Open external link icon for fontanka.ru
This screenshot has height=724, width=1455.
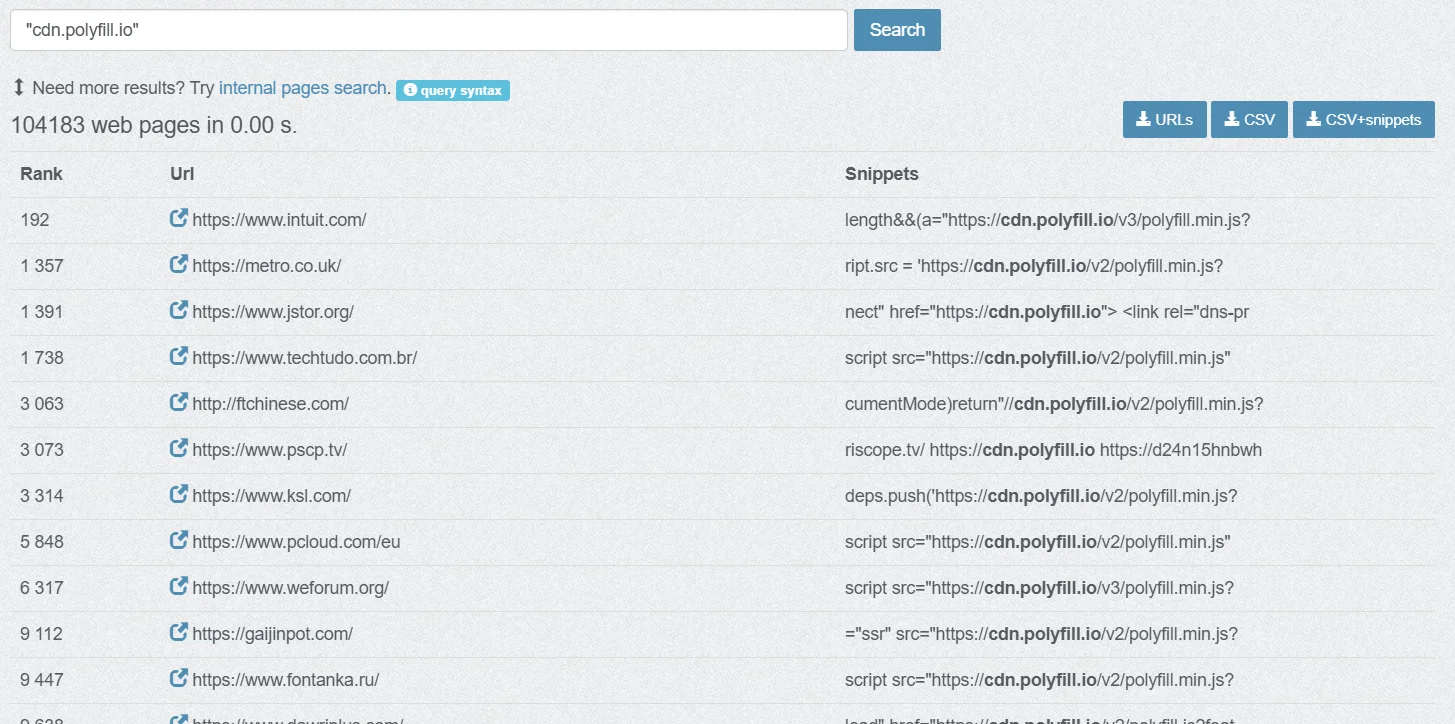[179, 678]
